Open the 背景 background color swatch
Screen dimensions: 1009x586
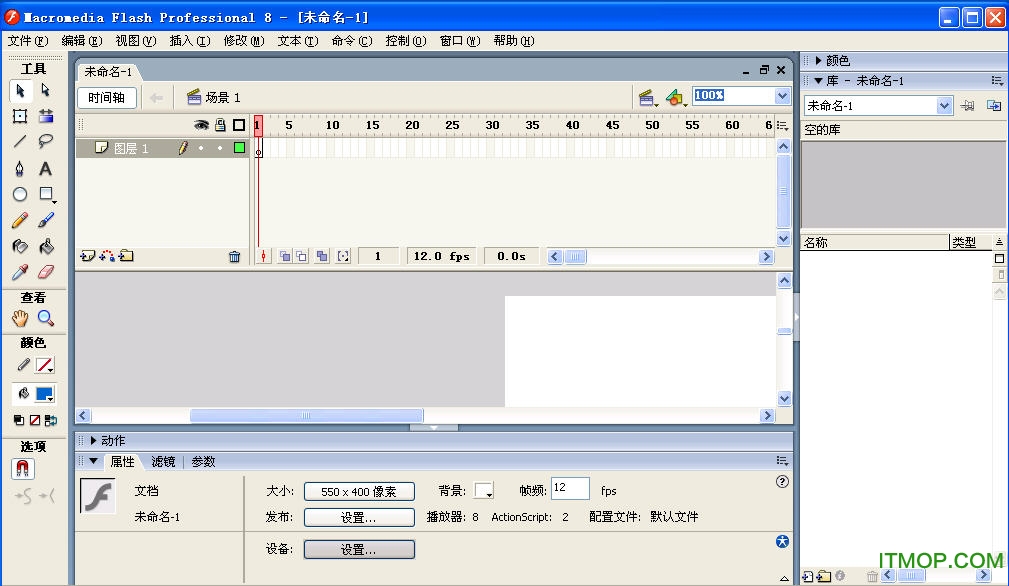click(484, 491)
